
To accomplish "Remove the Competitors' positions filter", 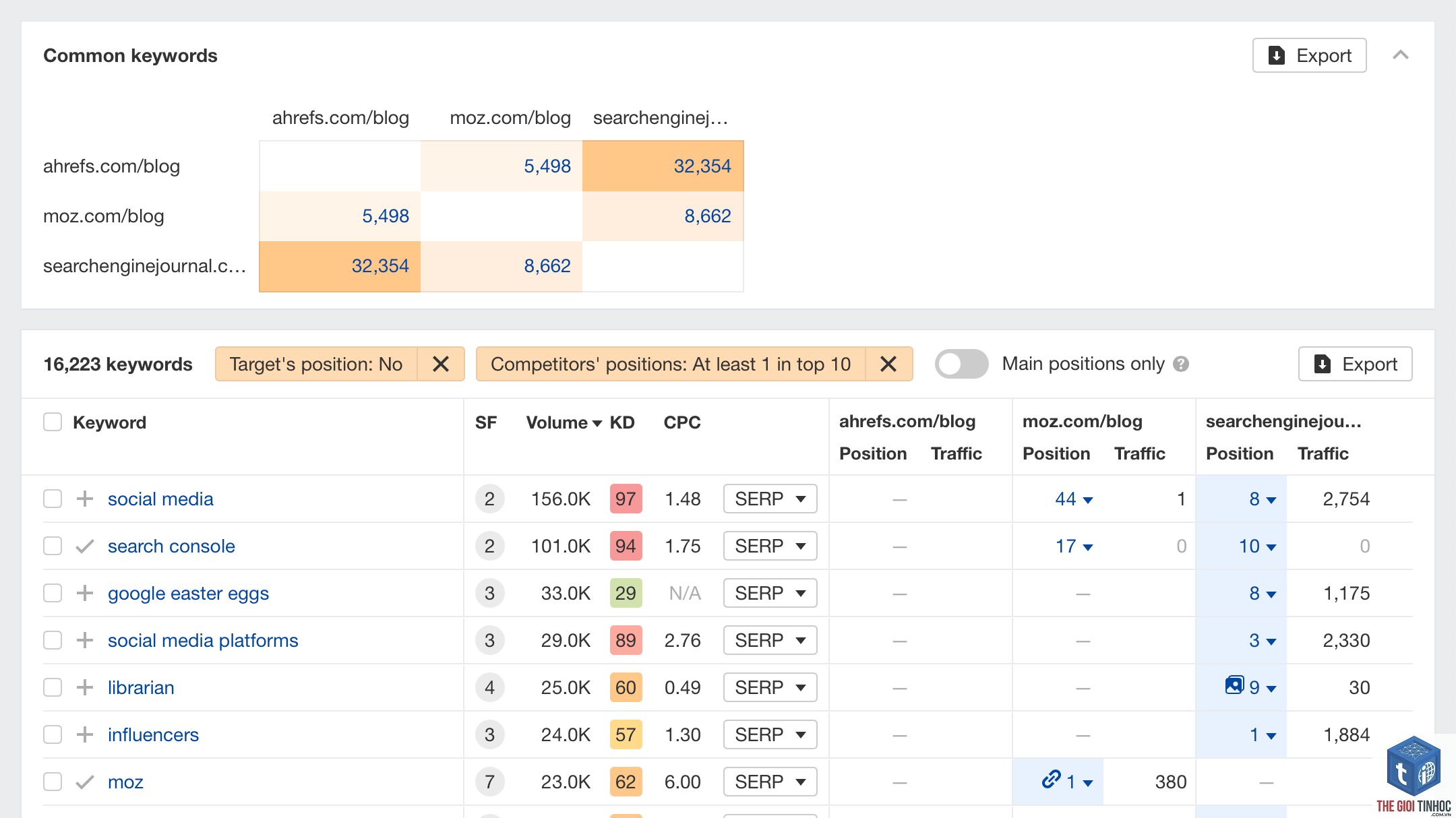I will (x=888, y=364).
